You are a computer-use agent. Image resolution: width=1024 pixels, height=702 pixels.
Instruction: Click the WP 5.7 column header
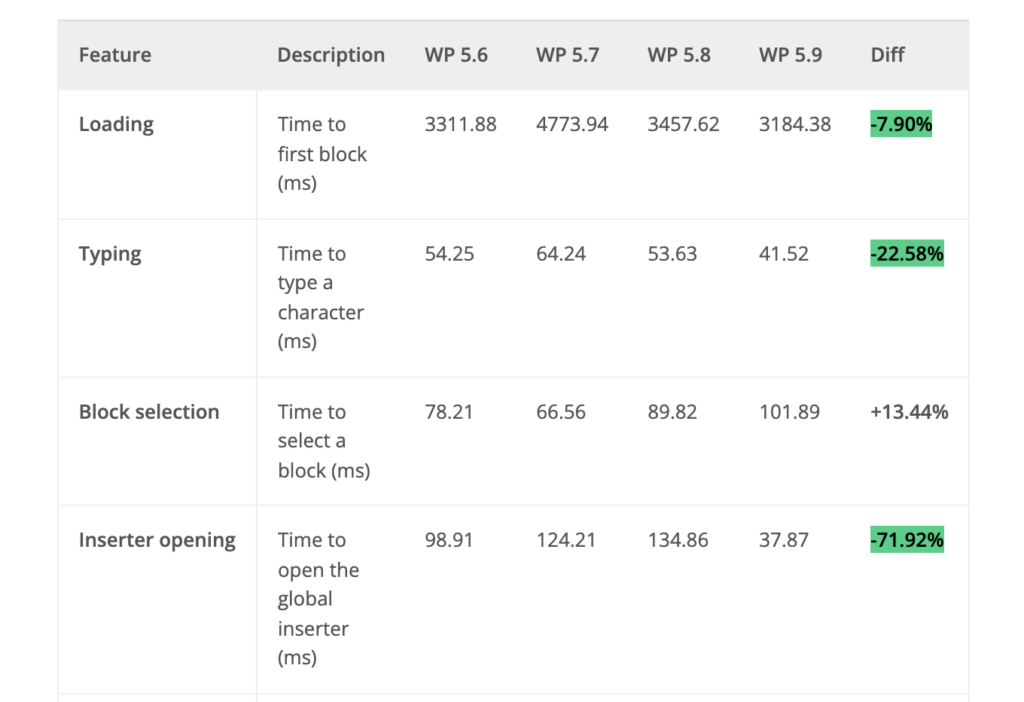567,55
